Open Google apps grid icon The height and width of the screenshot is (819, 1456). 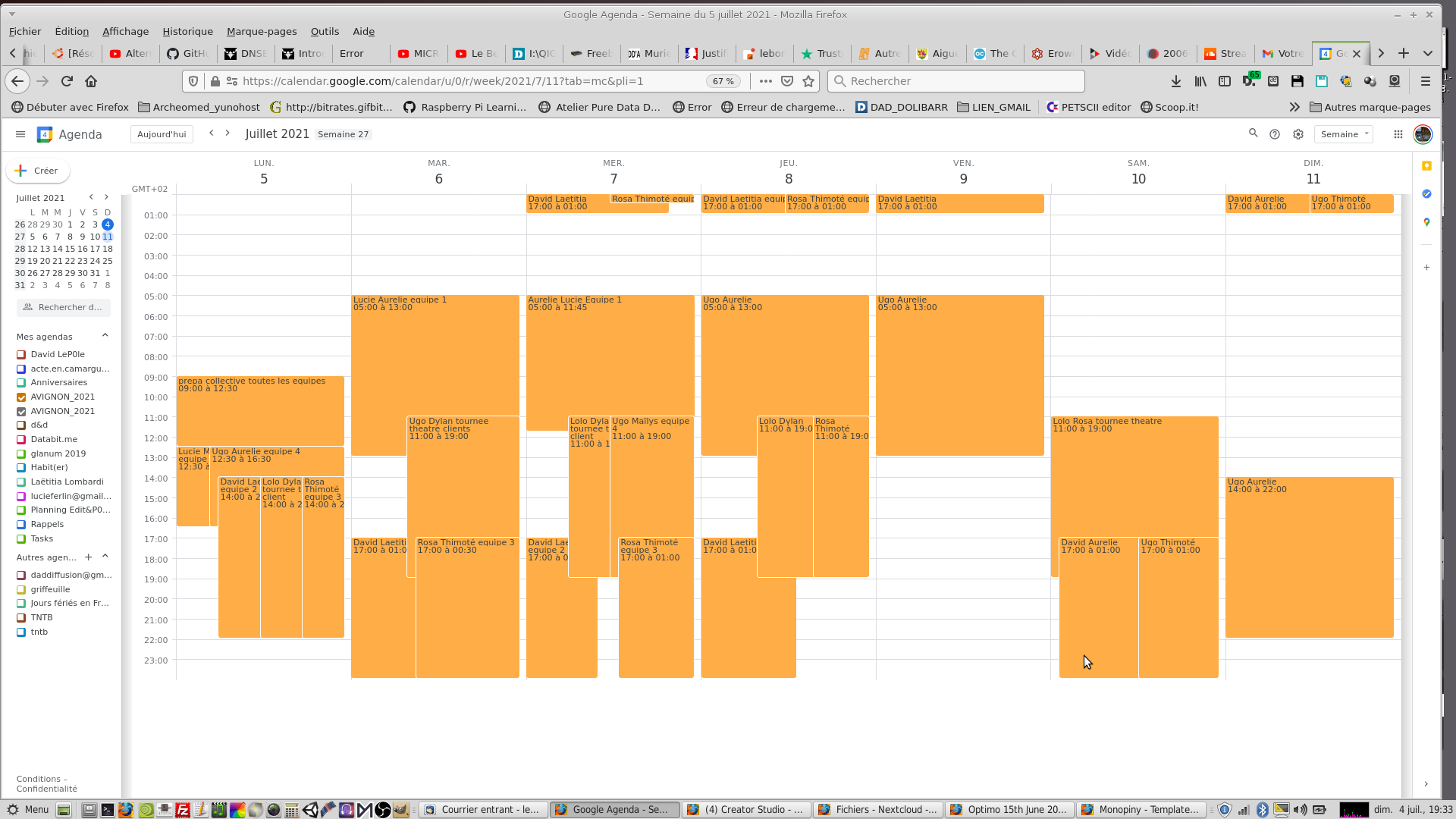coord(1398,134)
